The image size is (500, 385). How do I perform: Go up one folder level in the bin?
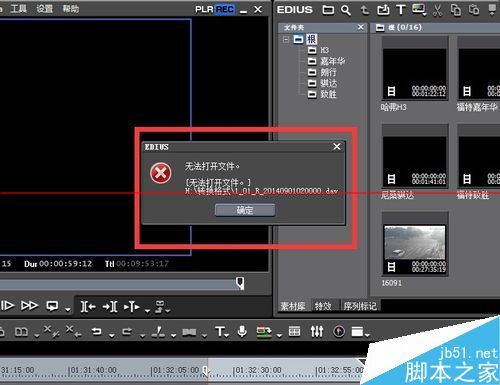click(x=365, y=10)
